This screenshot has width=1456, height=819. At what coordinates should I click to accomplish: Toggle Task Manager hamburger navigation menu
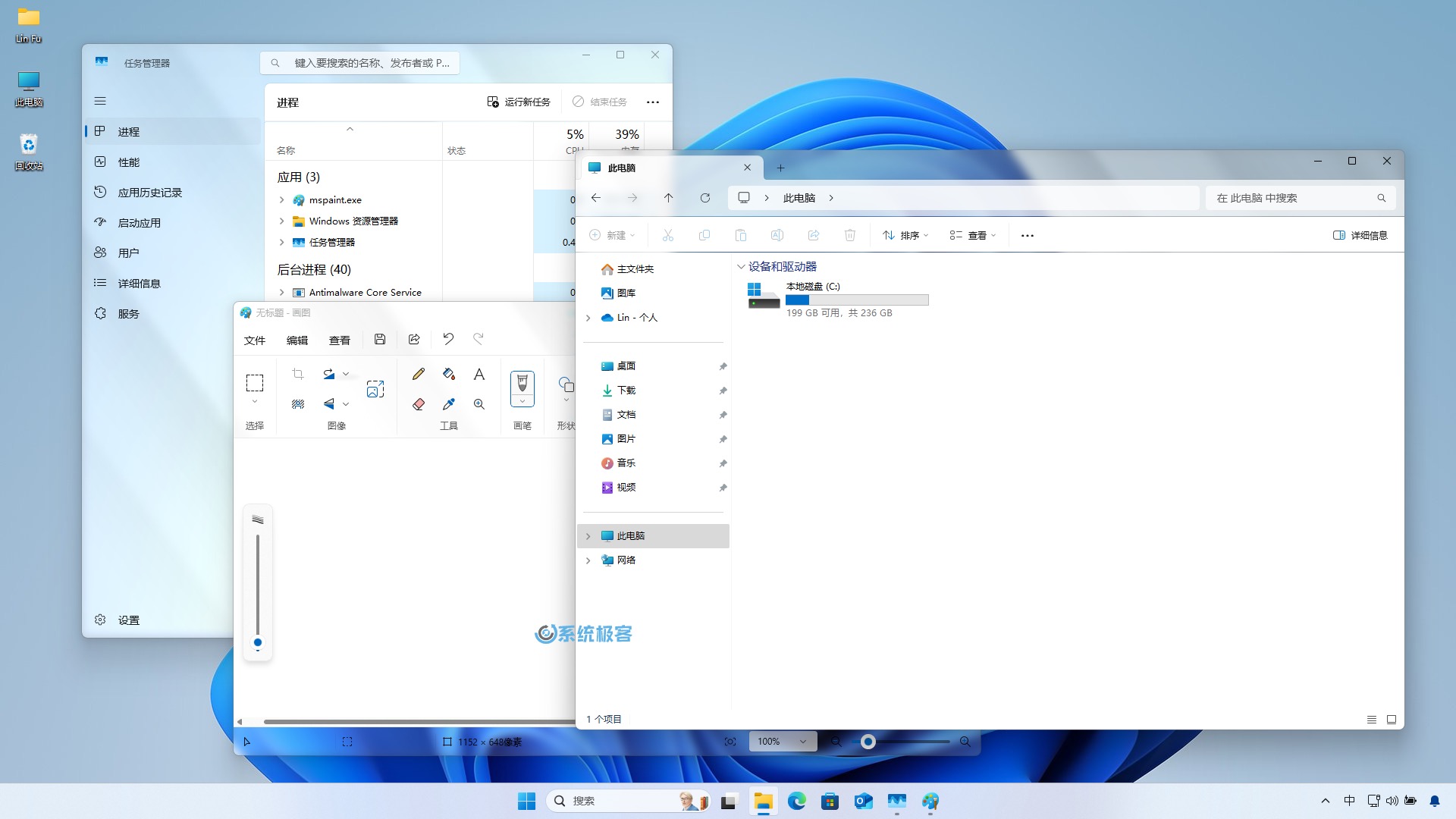[100, 101]
